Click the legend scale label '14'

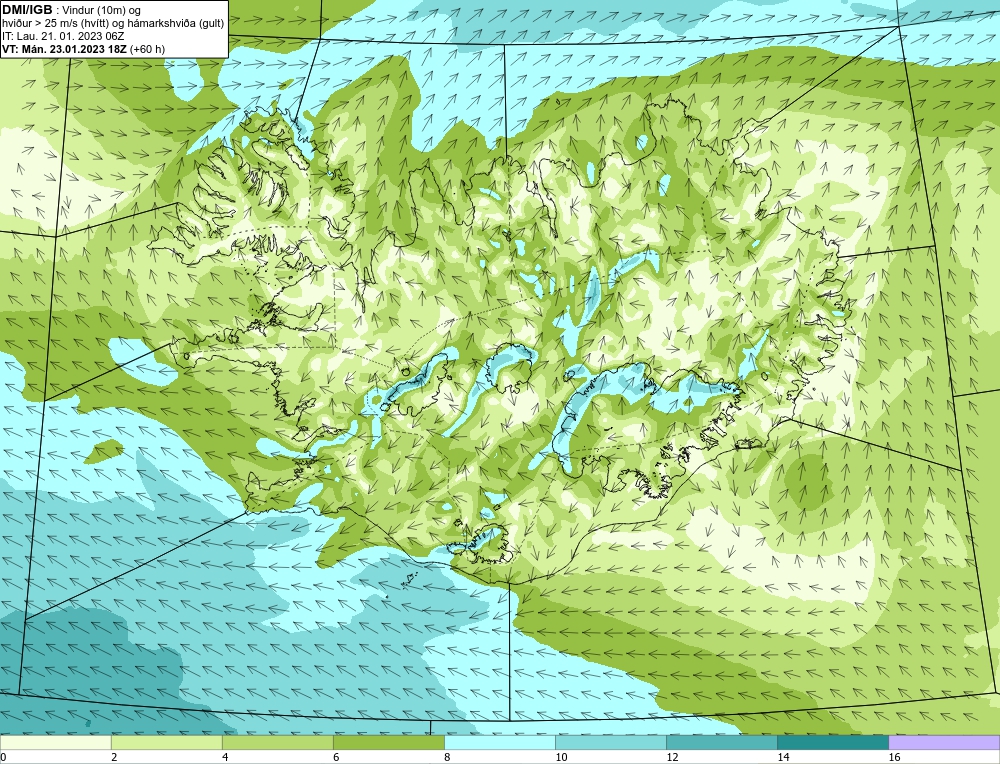pyautogui.click(x=783, y=757)
